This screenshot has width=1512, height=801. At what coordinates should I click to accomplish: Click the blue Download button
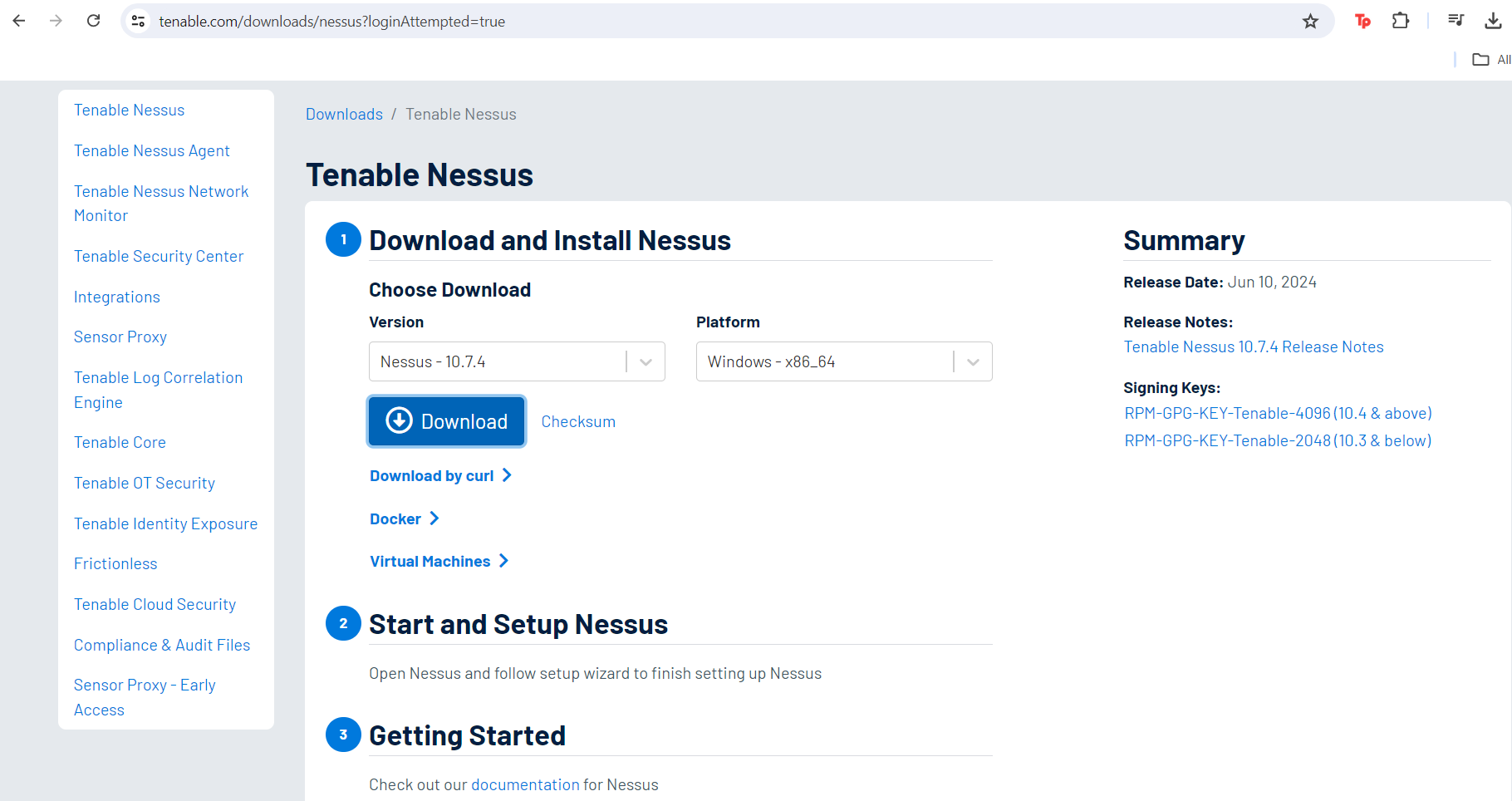447,421
